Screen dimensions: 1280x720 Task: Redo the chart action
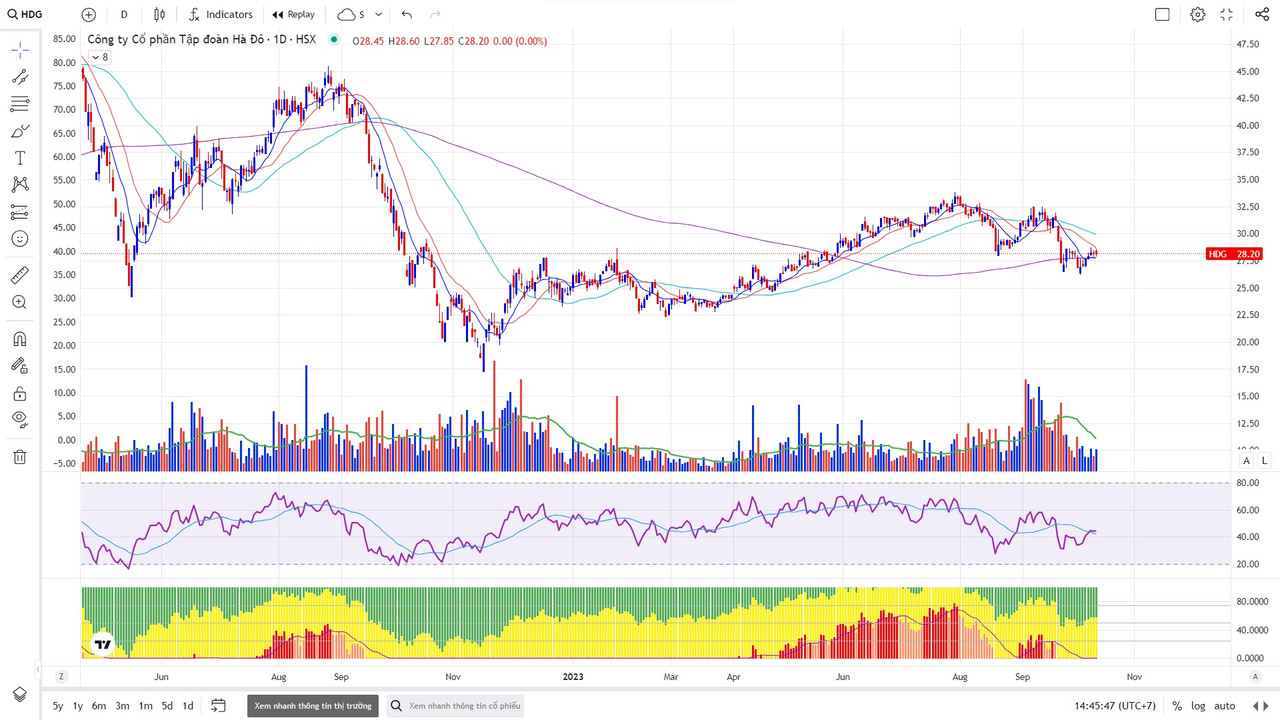[435, 14]
